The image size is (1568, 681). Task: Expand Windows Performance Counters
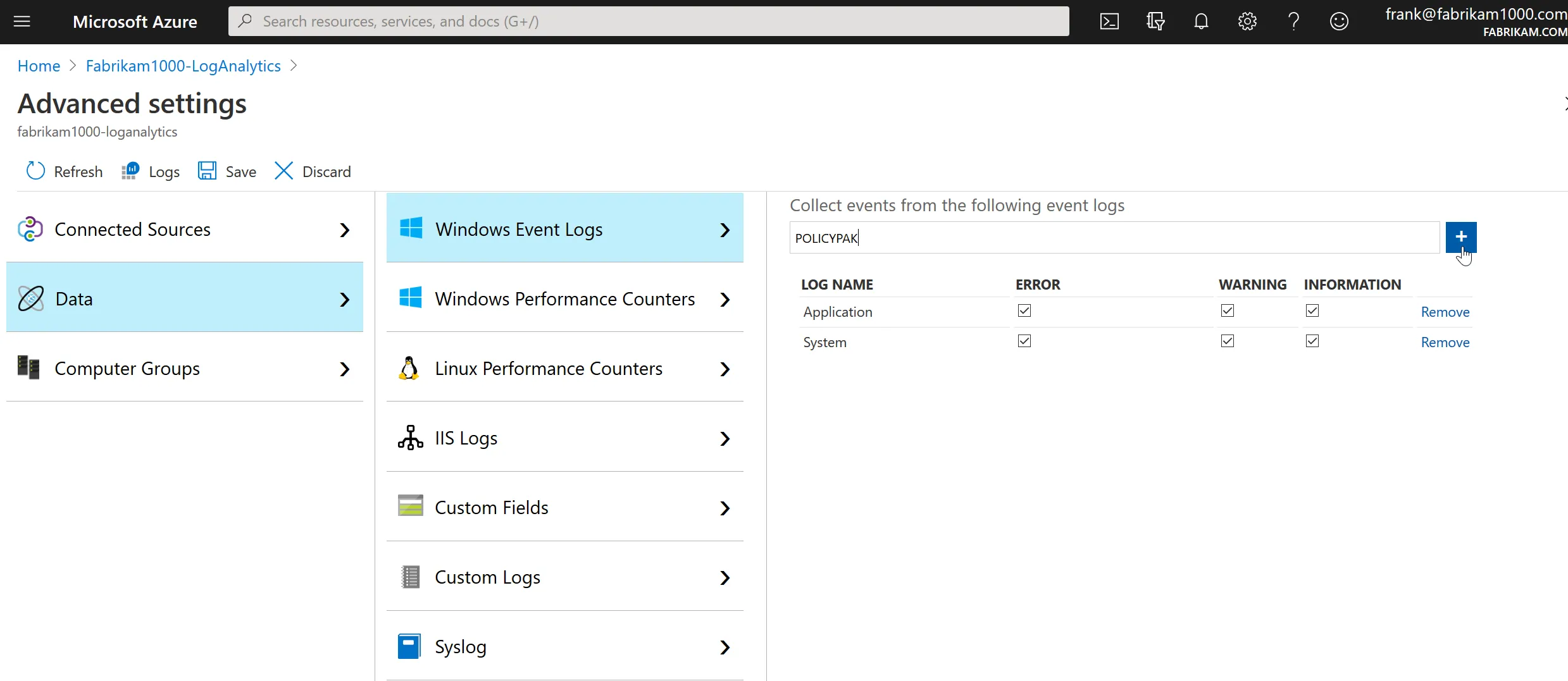pos(564,299)
